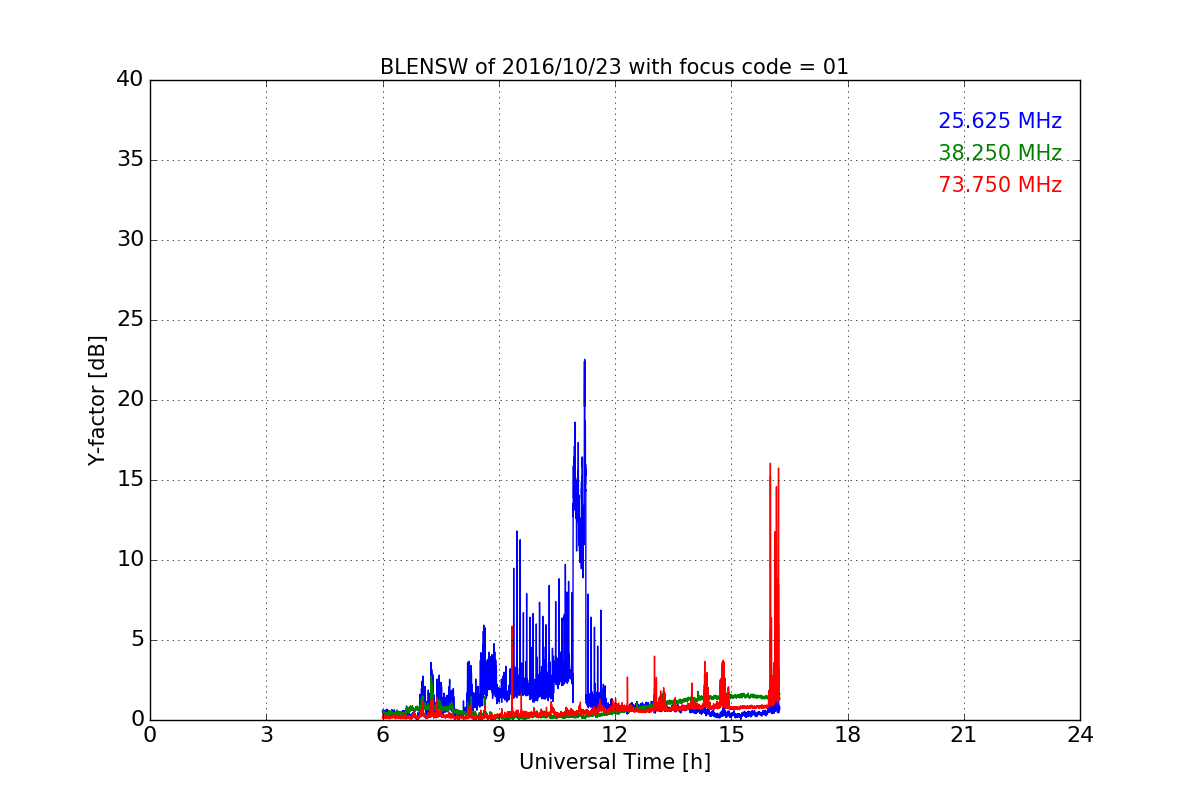Click the x-axis tick label '12'

pyautogui.click(x=615, y=735)
